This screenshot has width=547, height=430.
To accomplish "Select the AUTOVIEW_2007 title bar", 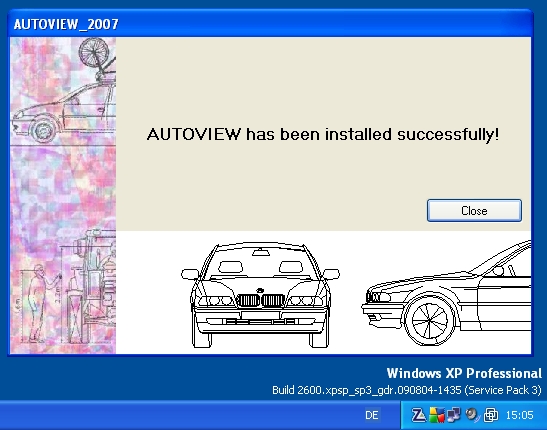I will pyautogui.click(x=270, y=24).
